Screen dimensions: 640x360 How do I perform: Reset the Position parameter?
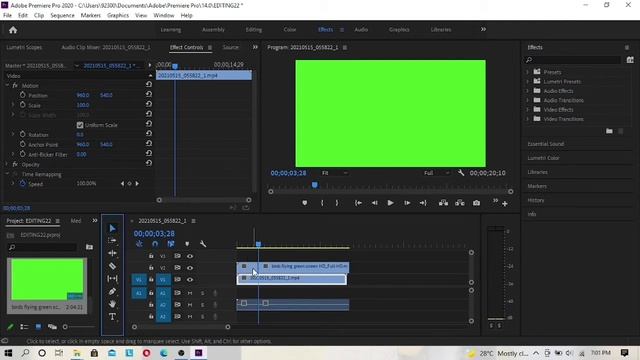(149, 94)
